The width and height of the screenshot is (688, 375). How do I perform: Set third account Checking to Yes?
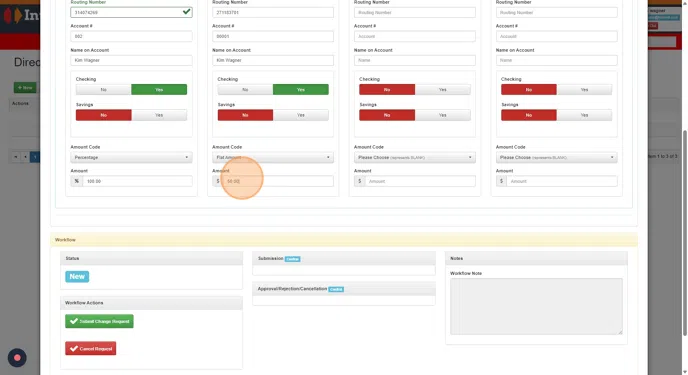[443, 89]
